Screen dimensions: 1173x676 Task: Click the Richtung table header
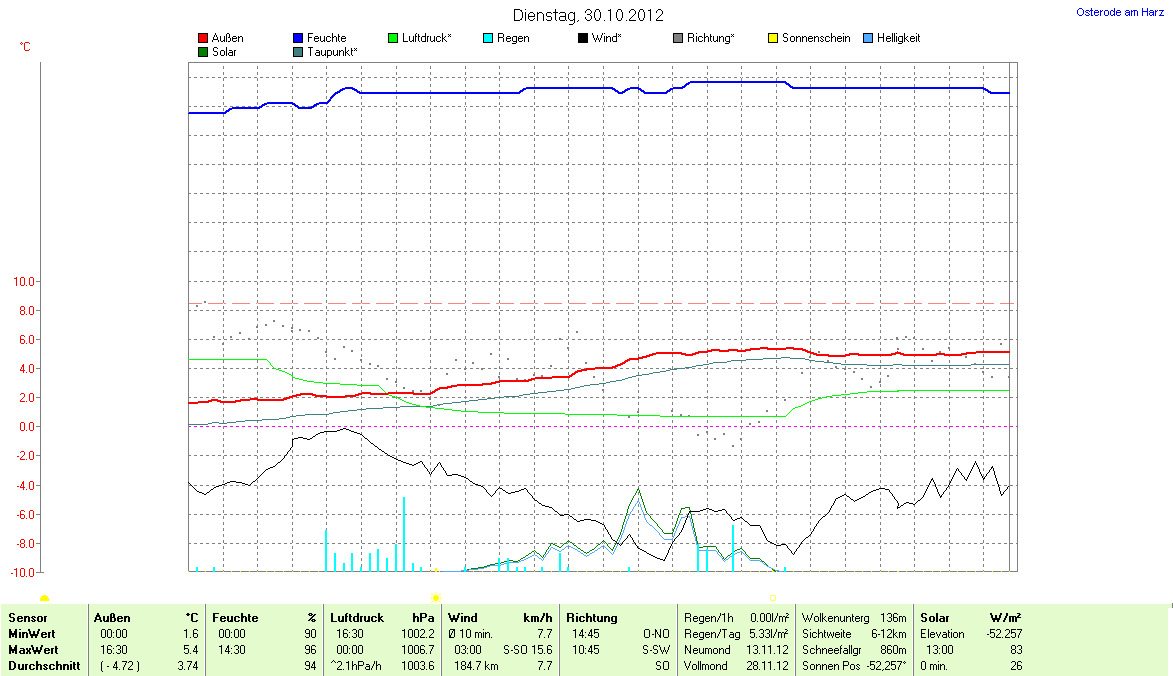click(592, 618)
